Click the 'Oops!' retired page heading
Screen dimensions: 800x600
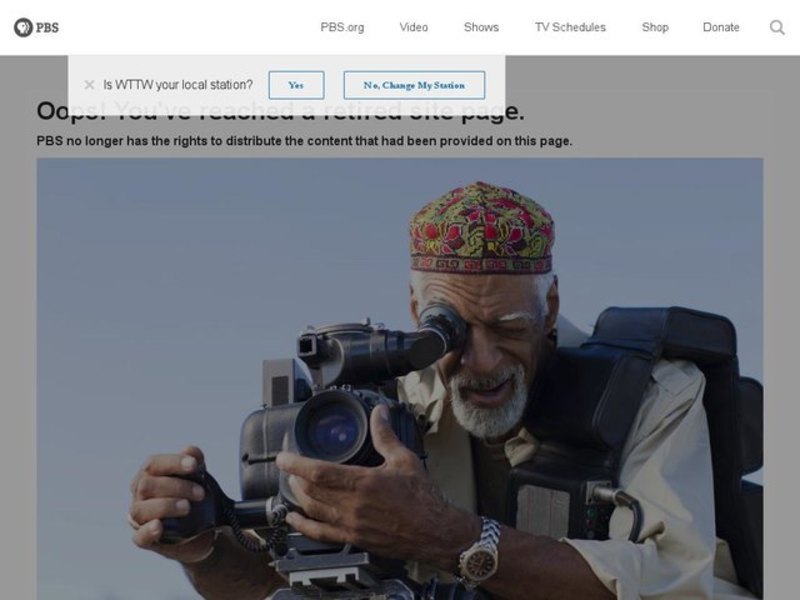(x=280, y=112)
